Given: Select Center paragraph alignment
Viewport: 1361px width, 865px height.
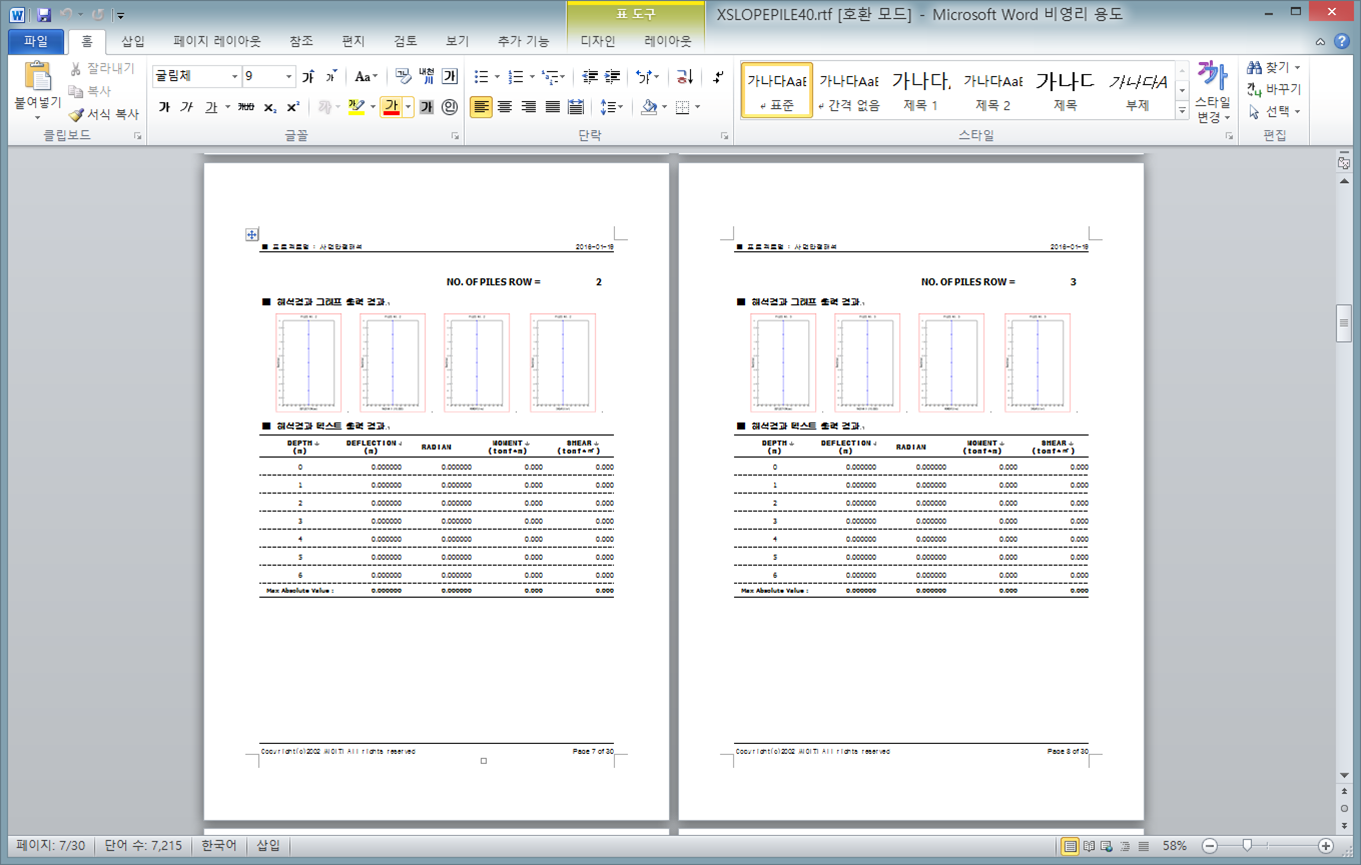Looking at the screenshot, I should 505,107.
